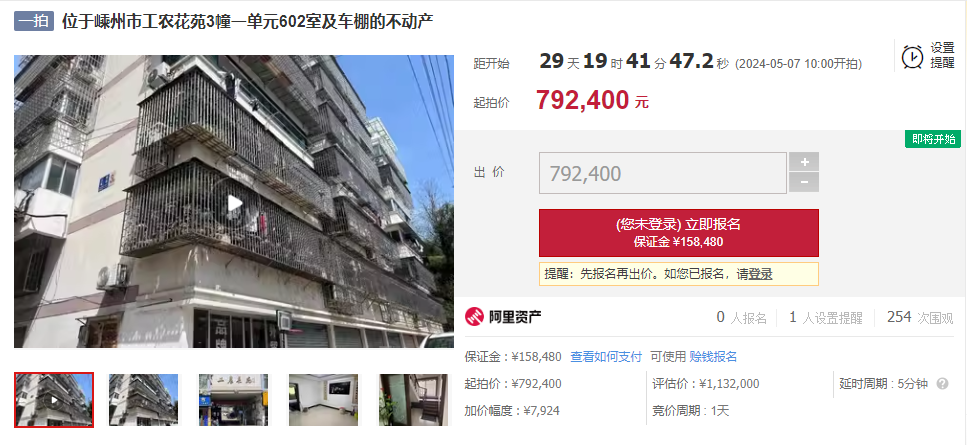
Task: Click the 设置提醒 reminder text
Action: (942, 55)
